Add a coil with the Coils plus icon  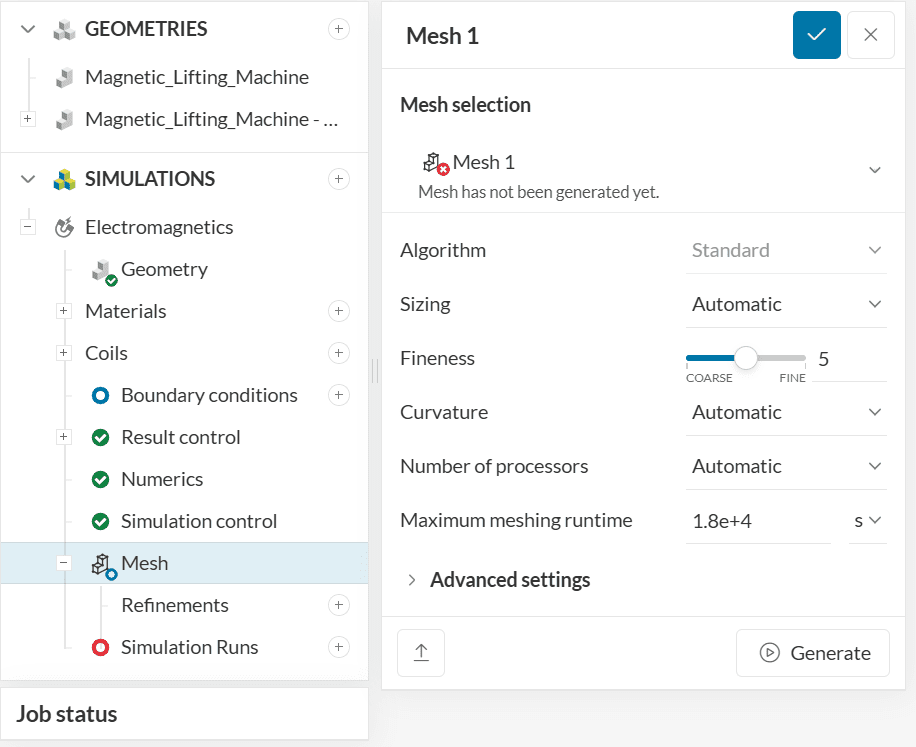339,353
